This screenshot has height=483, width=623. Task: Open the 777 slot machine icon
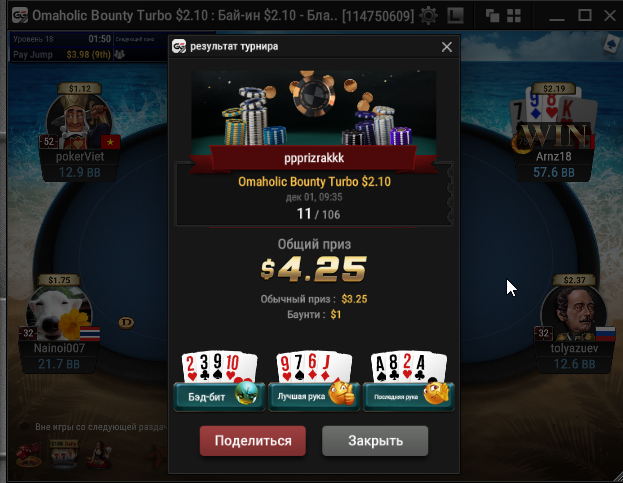coord(64,454)
